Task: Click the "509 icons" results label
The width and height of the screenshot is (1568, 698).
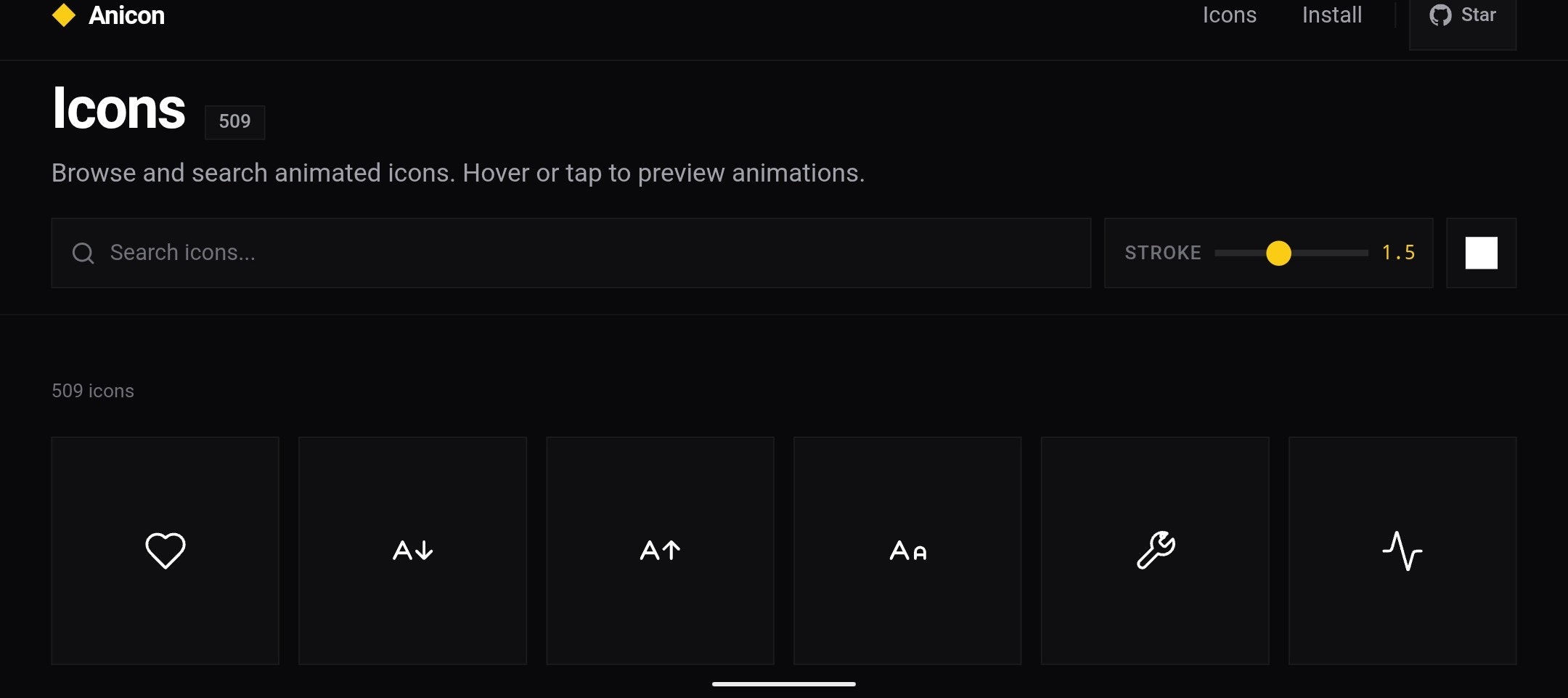Action: (x=93, y=391)
